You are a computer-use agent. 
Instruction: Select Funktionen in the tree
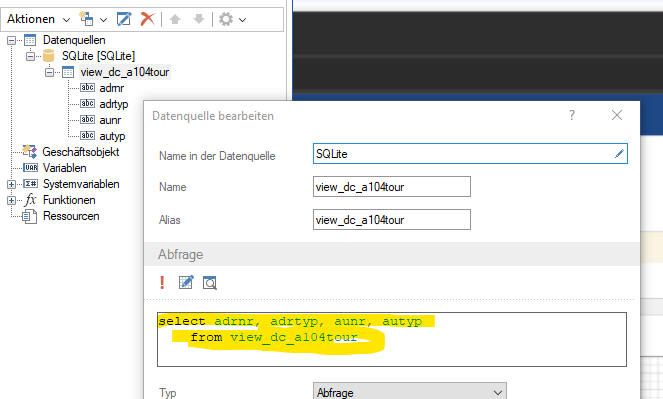pyautogui.click(x=69, y=200)
